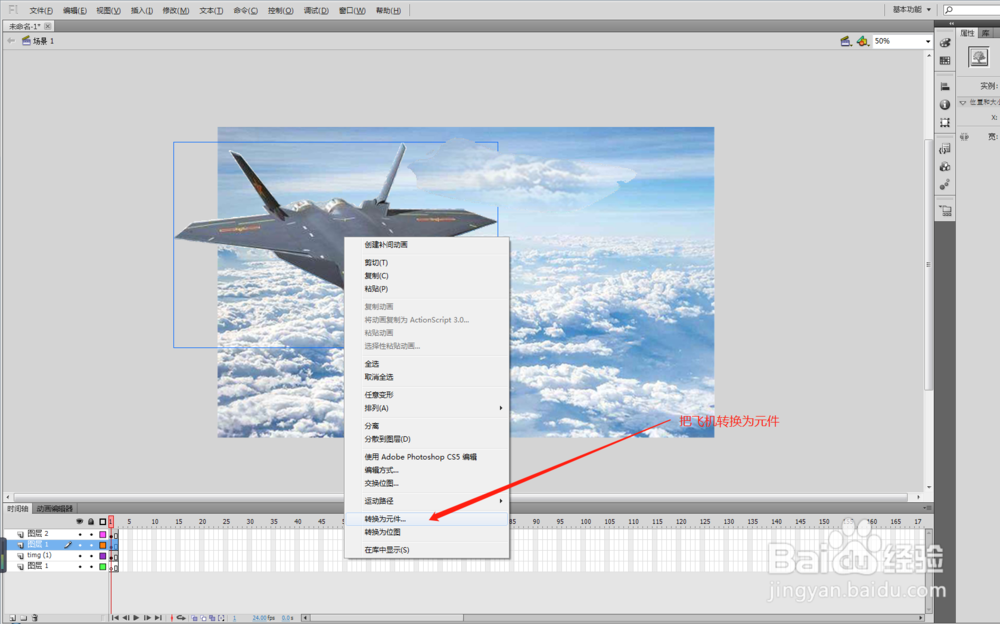Go to first frame button
The width and height of the screenshot is (1000, 624).
[x=115, y=618]
